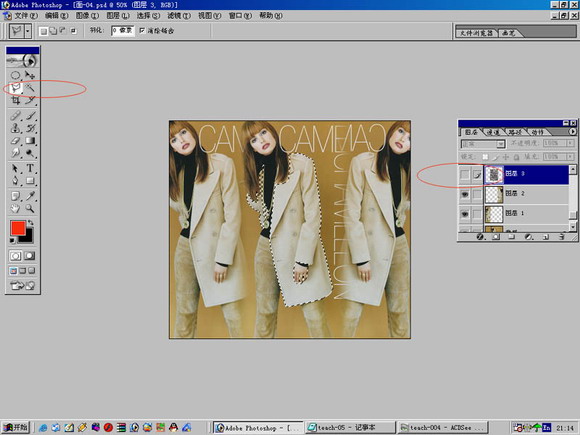Select the Eraser tool
Screen dimensions: 580x435
15,141
